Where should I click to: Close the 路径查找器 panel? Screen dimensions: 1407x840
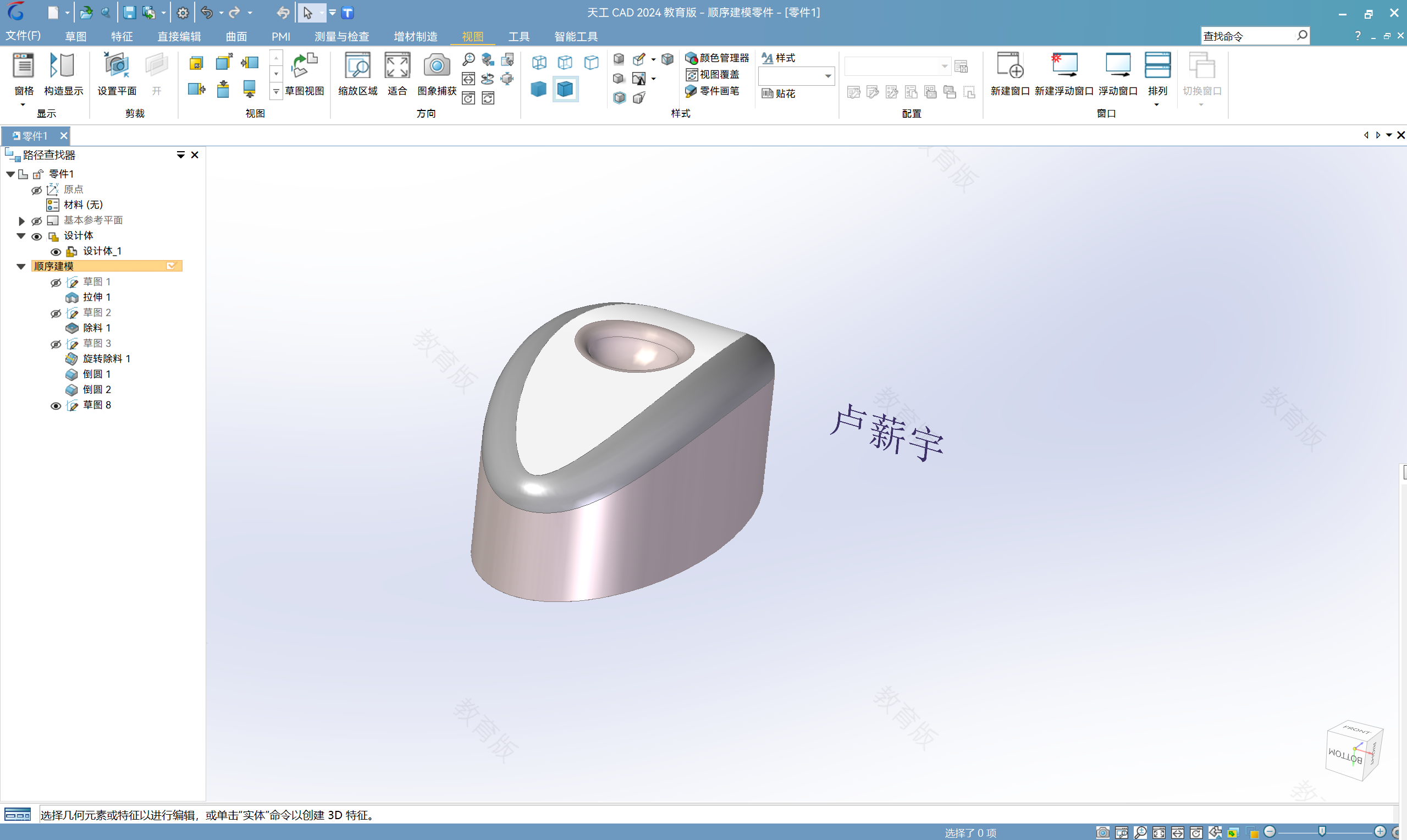click(195, 154)
